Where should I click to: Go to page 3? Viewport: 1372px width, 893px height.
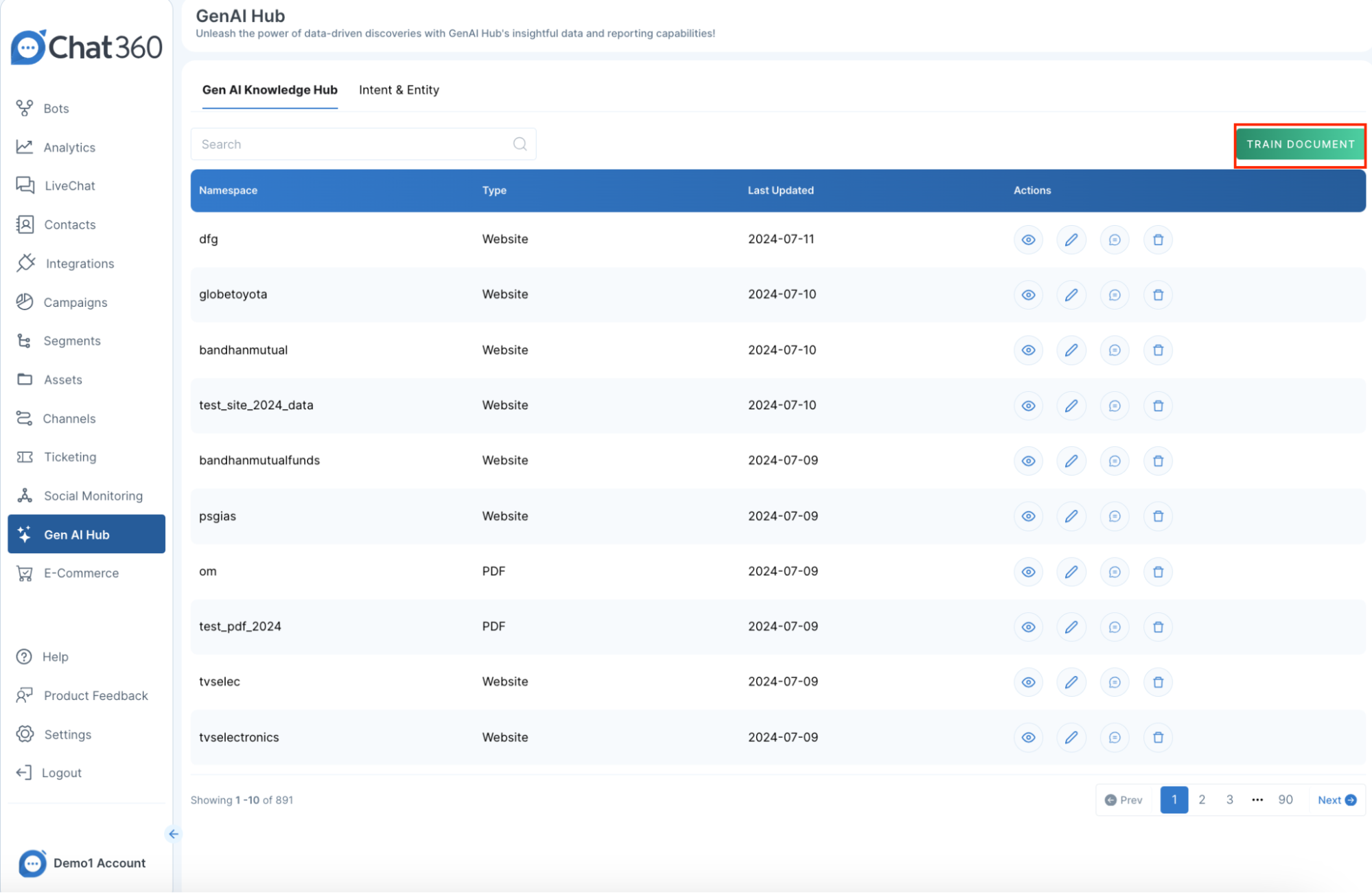(x=1230, y=800)
